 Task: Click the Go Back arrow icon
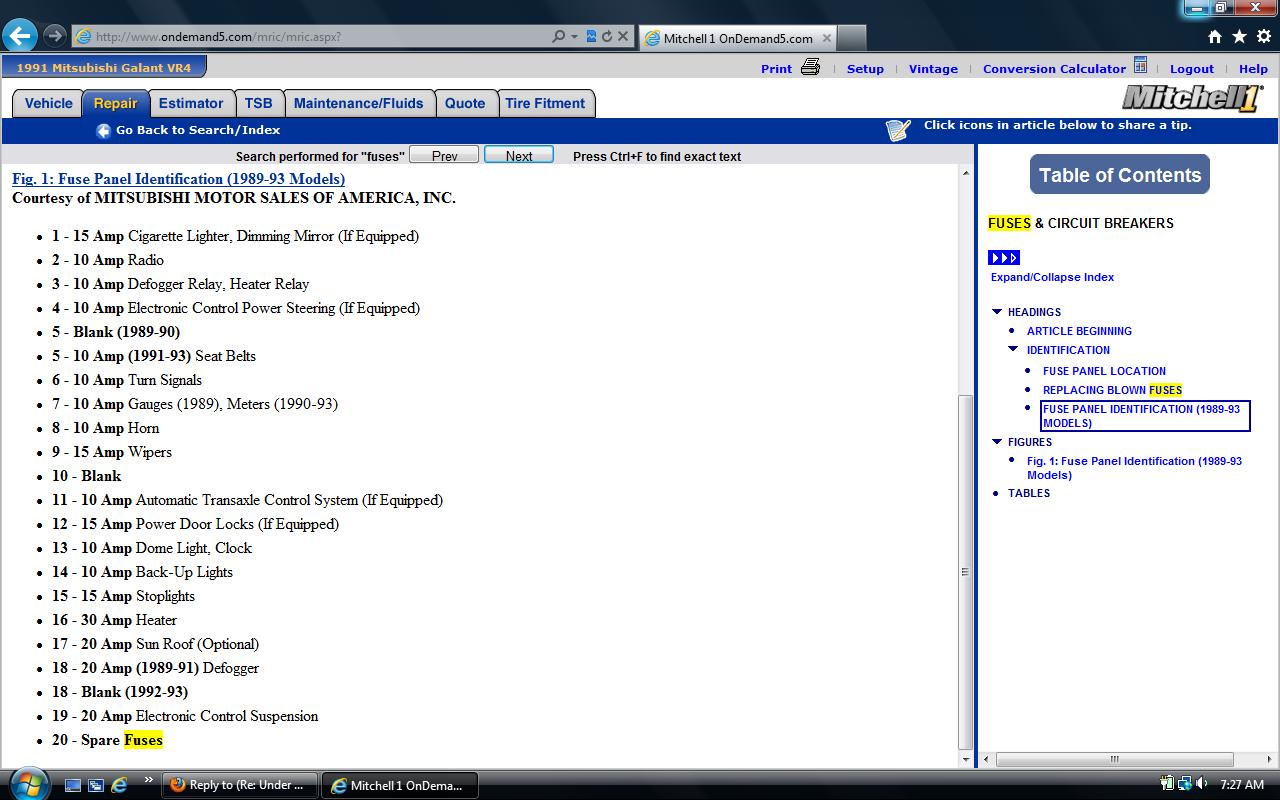103,131
